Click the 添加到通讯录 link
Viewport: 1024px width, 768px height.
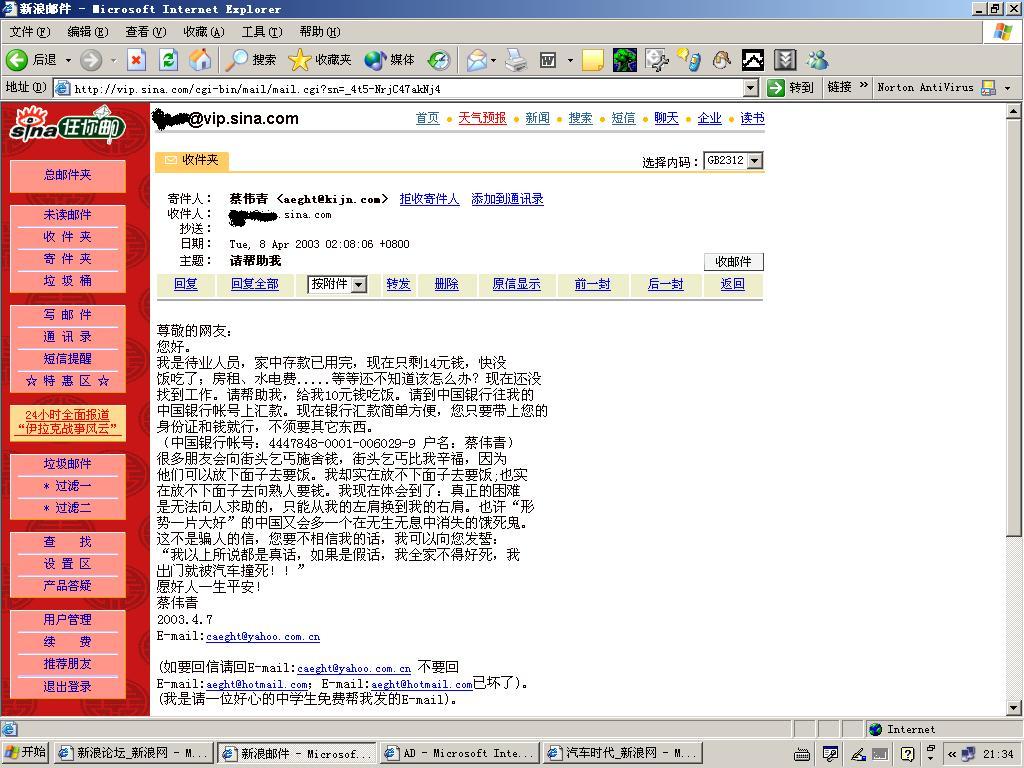pyautogui.click(x=507, y=199)
